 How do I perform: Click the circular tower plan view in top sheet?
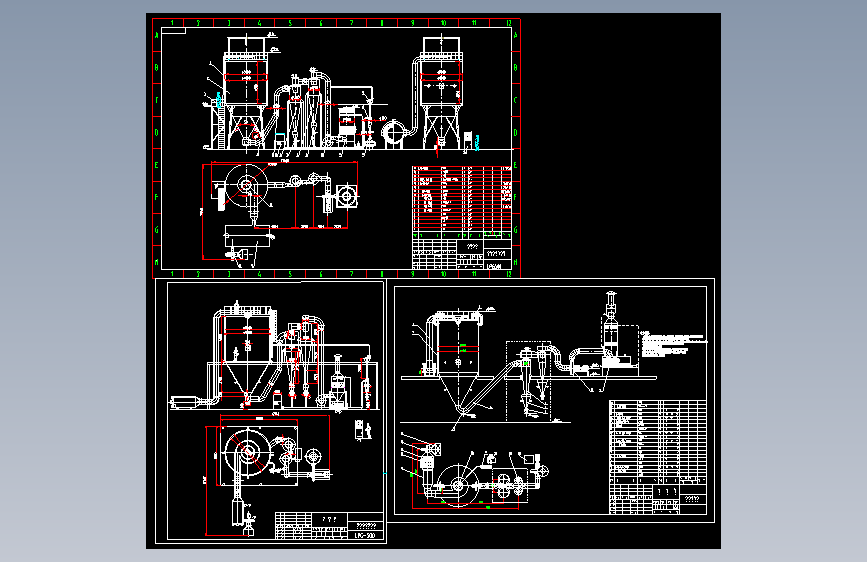tap(246, 185)
